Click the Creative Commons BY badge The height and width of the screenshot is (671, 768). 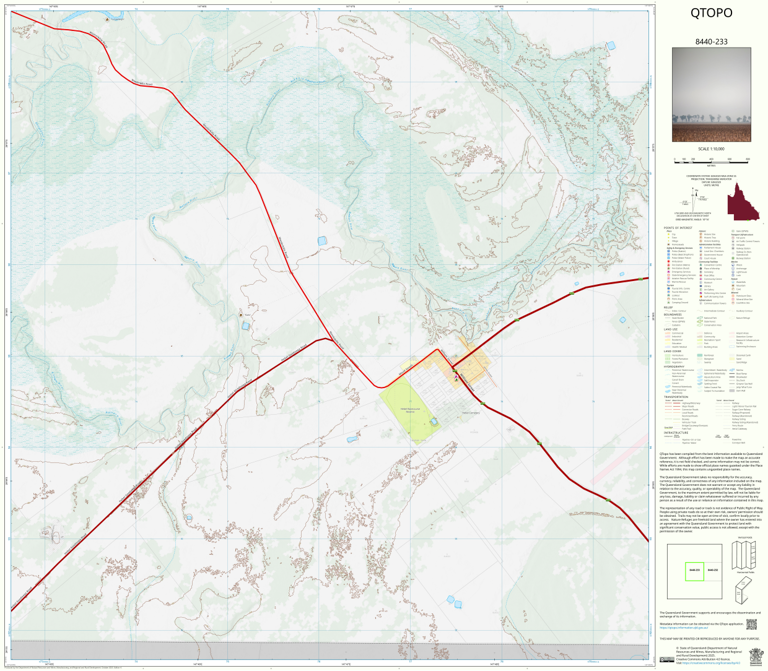669,660
